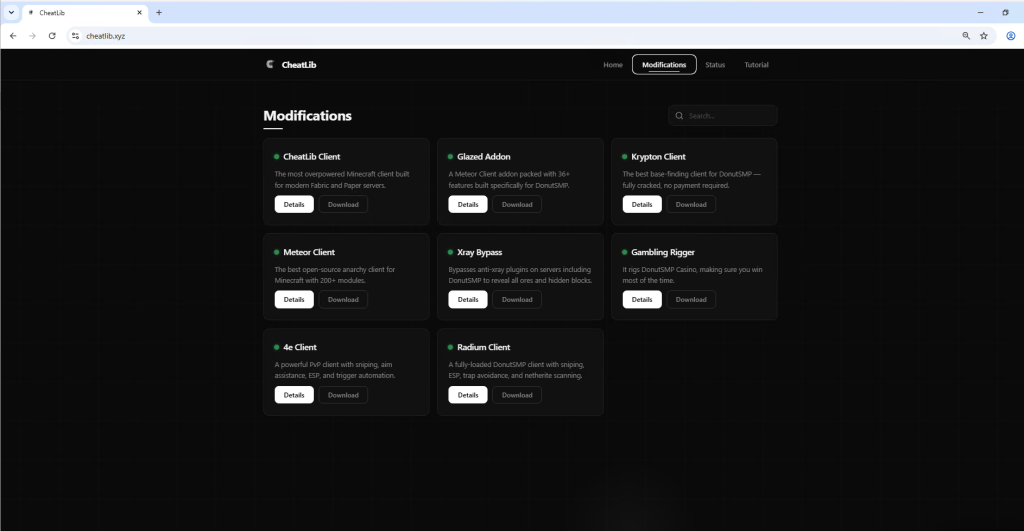Click the search magnifier icon in Search field
This screenshot has height=531, width=1024.
(679, 116)
